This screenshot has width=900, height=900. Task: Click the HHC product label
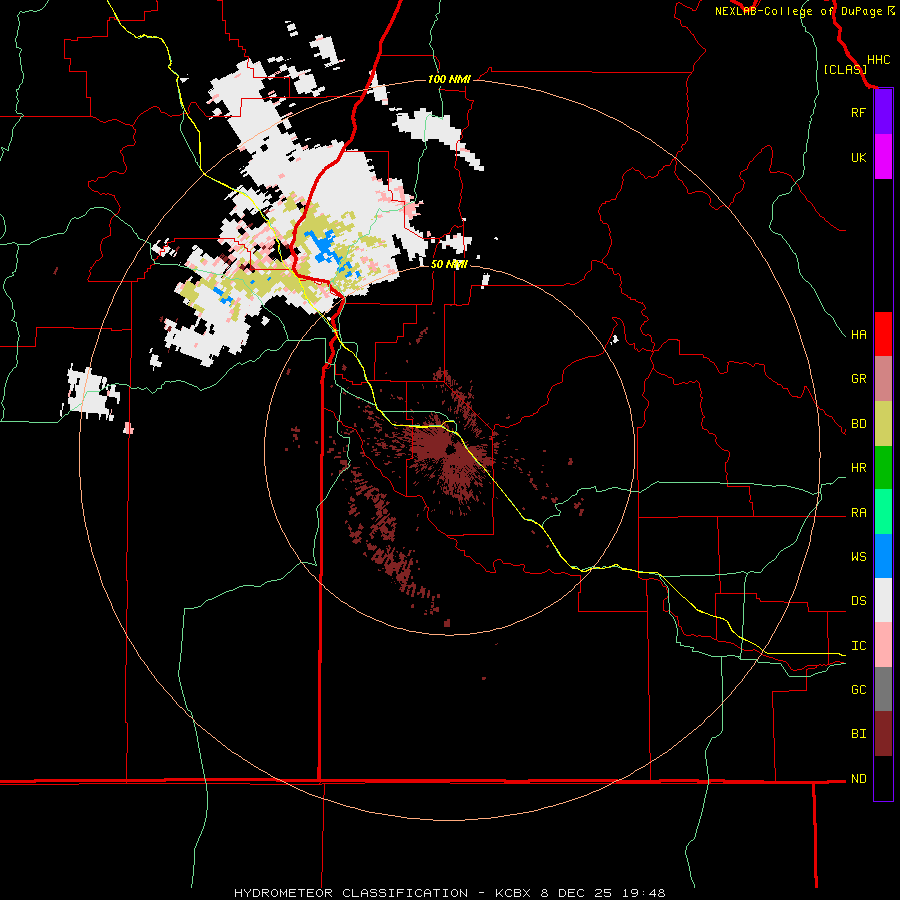(x=879, y=60)
